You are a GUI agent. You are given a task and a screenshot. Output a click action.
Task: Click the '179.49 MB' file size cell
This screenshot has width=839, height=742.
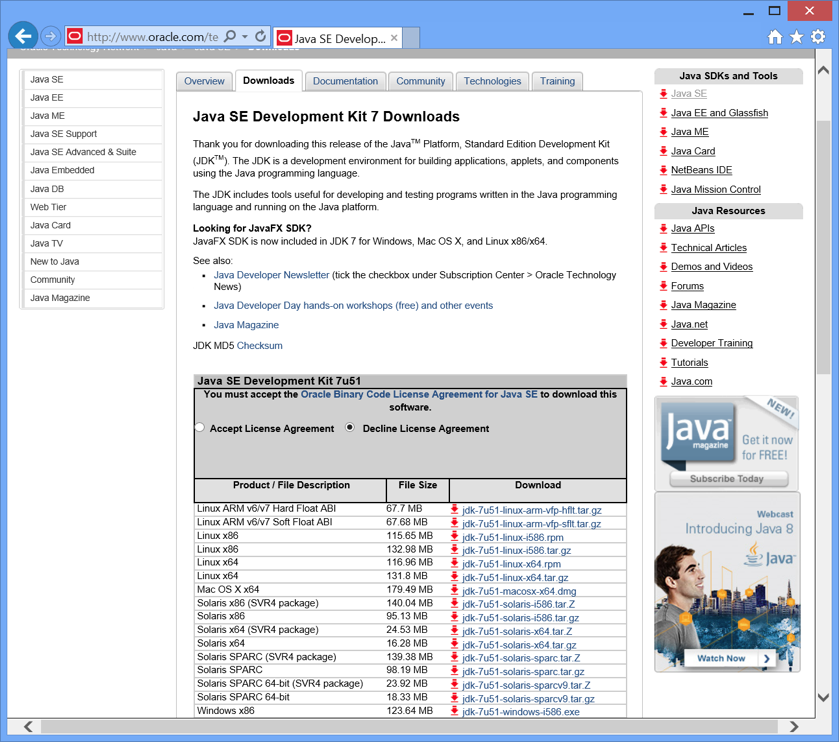[x=409, y=590]
